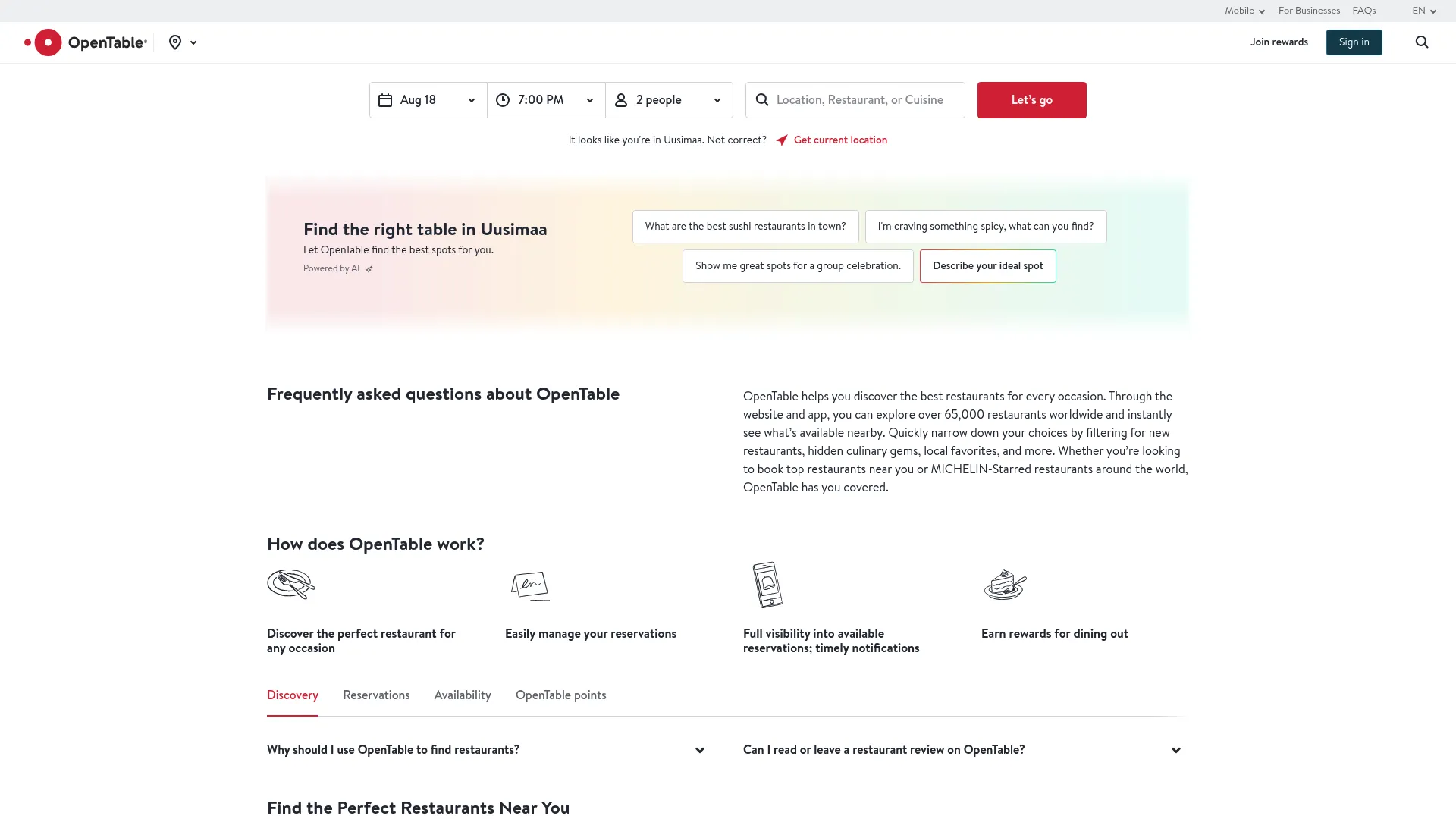The image size is (1456, 819).
Task: Open the FAQs link
Action: [x=1363, y=11]
